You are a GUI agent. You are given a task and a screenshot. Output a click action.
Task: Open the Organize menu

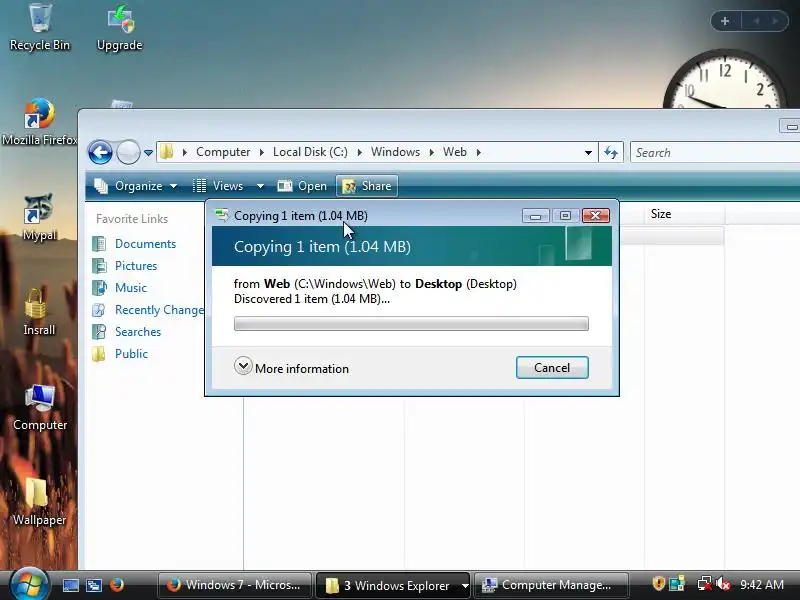[x=136, y=186]
